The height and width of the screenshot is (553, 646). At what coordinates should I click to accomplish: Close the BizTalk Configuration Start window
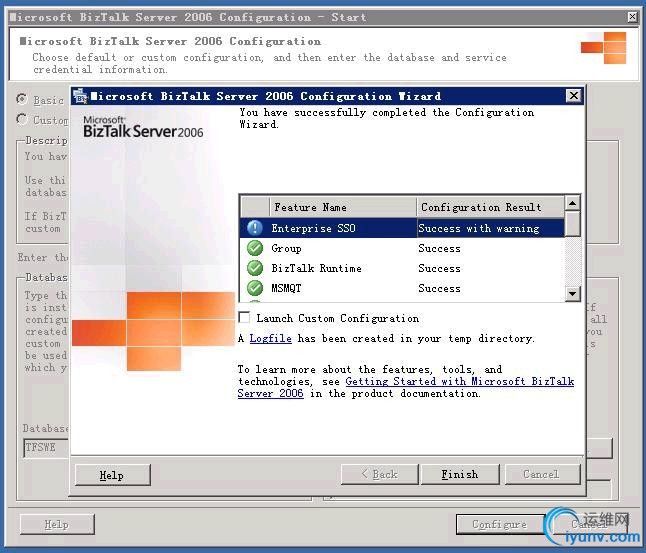pyautogui.click(x=632, y=17)
